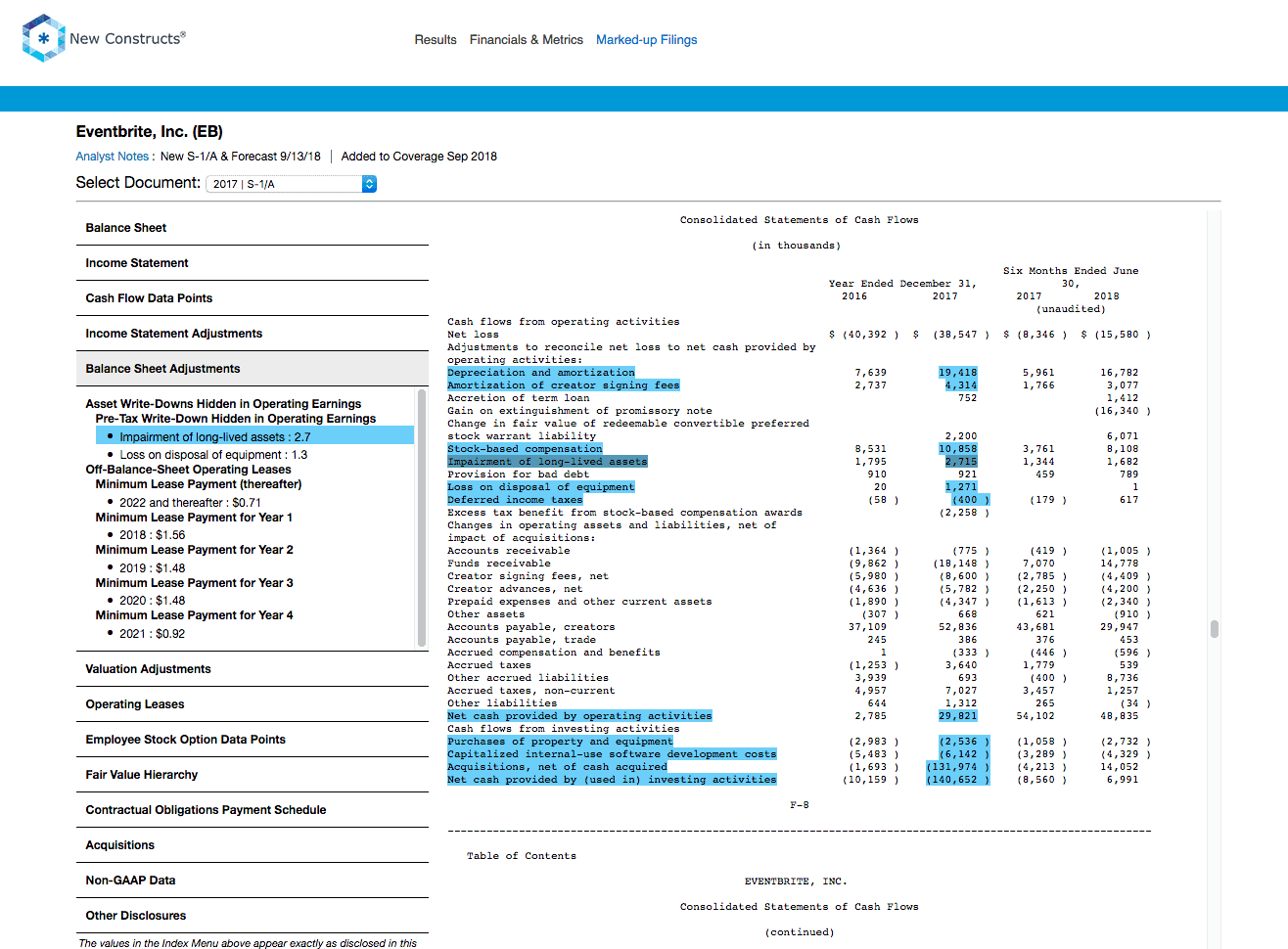This screenshot has height=949, width=1288.
Task: Click Capitalized internal-use software development costs line
Action: (613, 754)
